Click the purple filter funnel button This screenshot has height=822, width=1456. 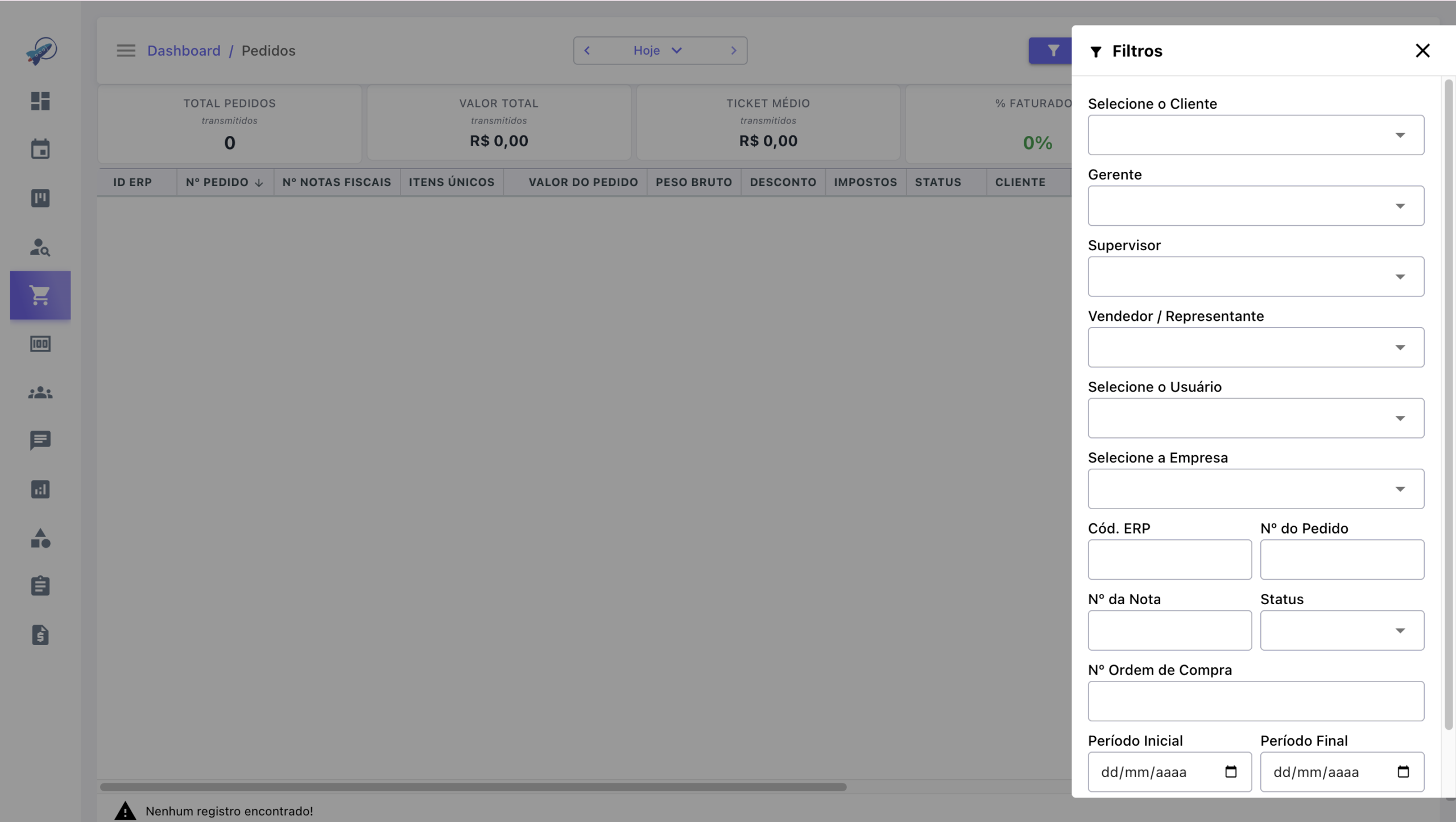coord(1050,51)
